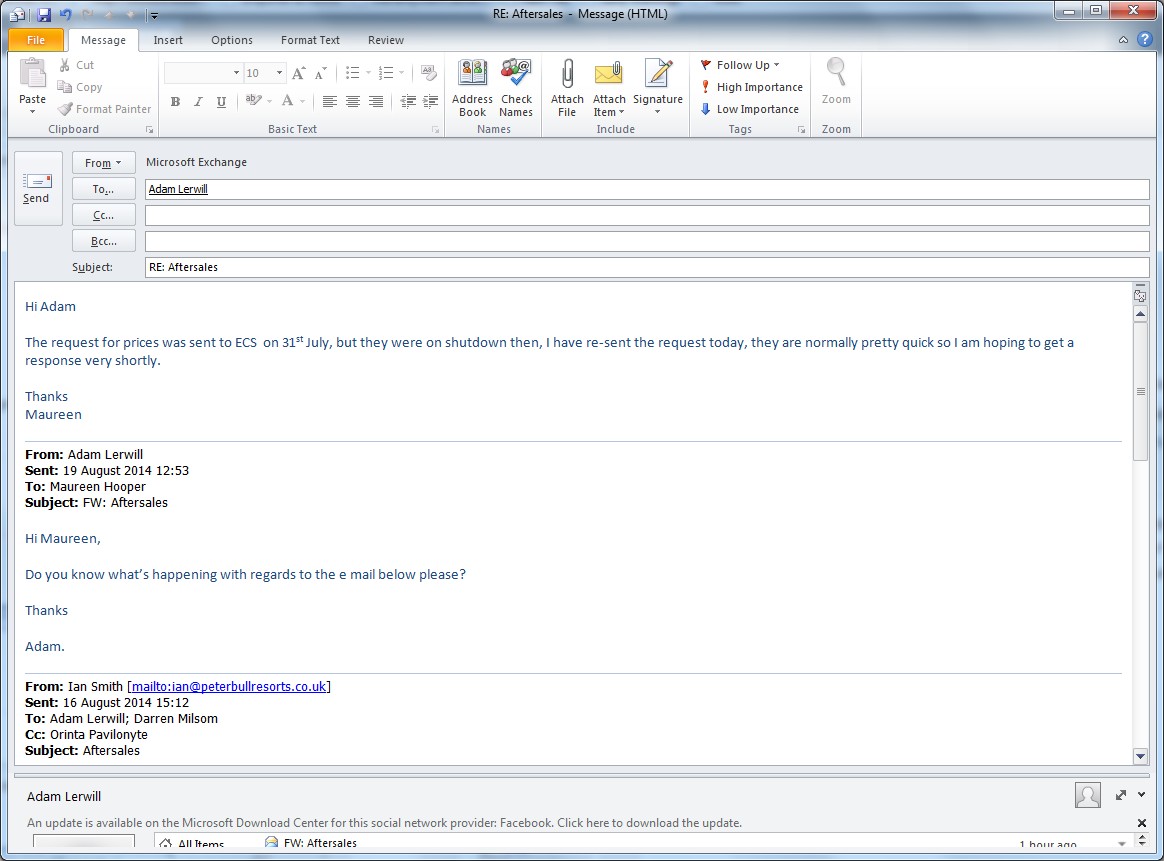Click the To... recipients button
Viewport: 1164px width, 861px height.
104,189
